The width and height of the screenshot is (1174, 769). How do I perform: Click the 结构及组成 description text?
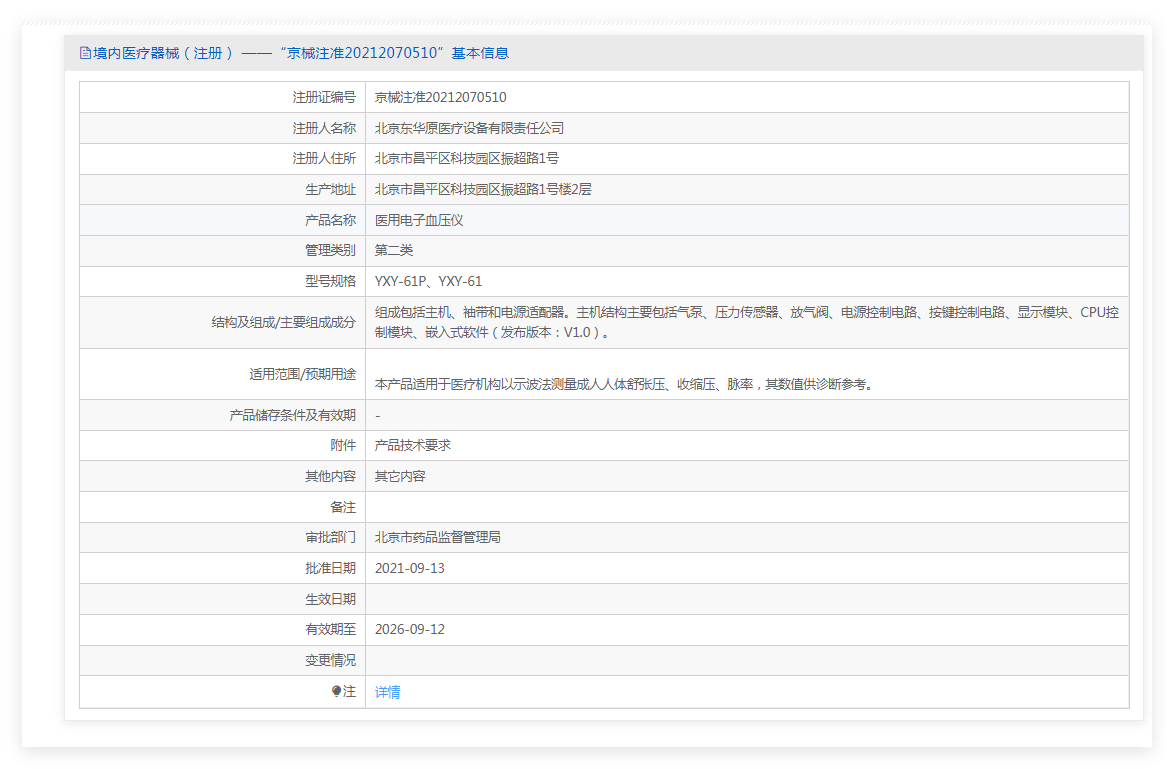coord(745,322)
